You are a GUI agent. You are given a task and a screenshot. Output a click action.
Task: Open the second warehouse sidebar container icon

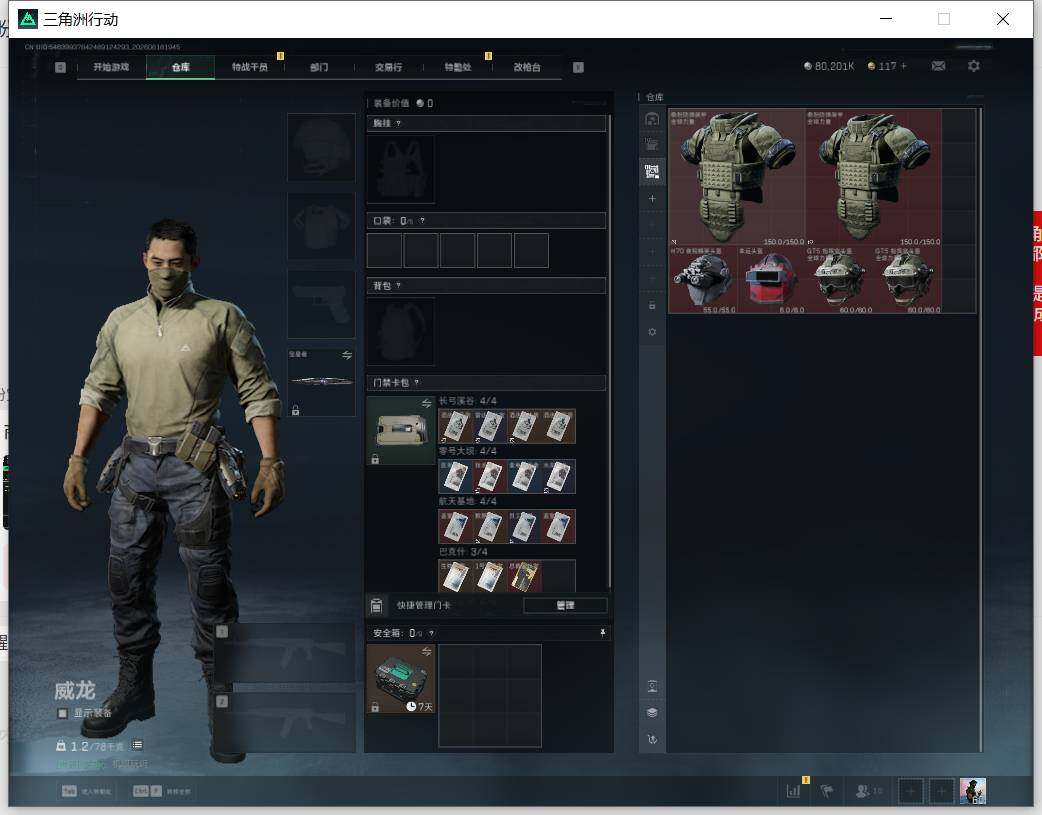click(x=652, y=145)
